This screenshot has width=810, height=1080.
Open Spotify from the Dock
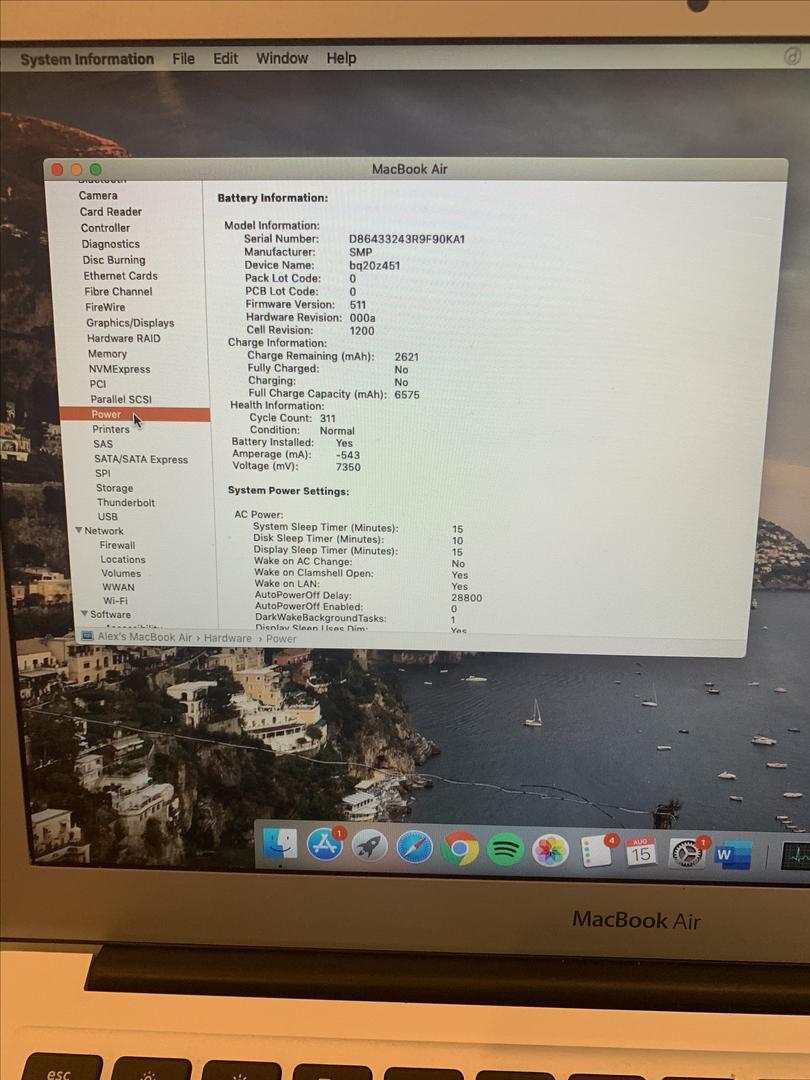[505, 850]
